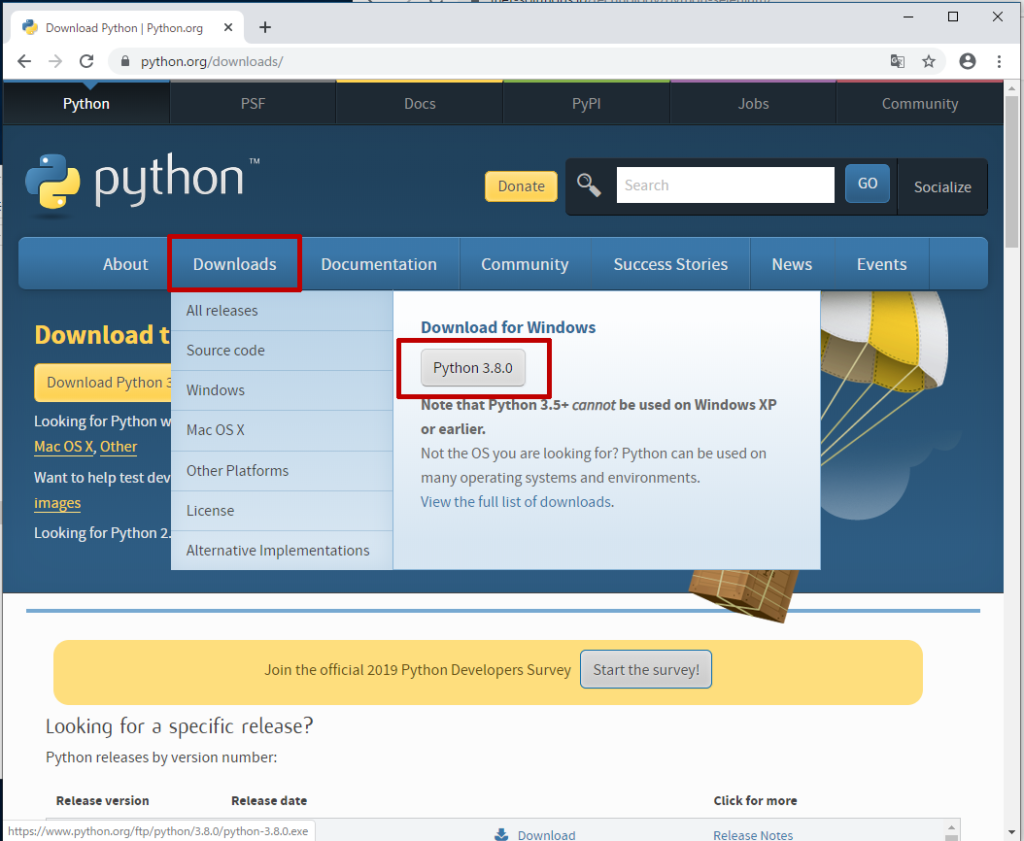
Task: Open the Chrome three-dot menu
Action: click(999, 61)
